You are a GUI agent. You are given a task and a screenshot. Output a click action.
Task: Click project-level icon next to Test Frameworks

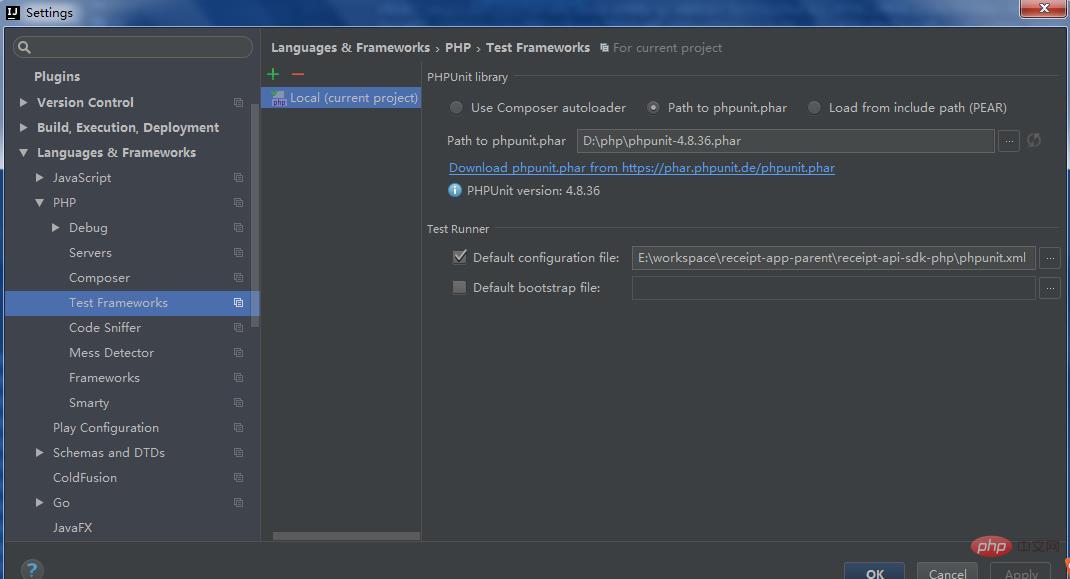[238, 302]
